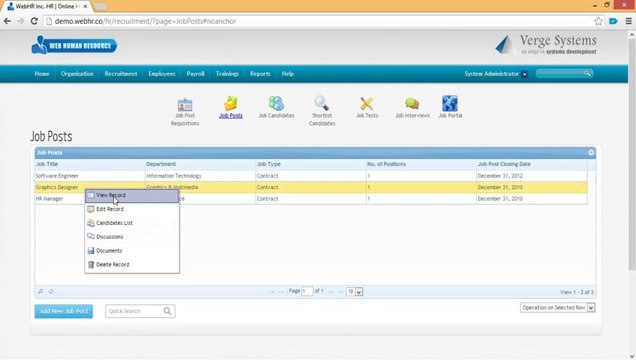This screenshot has height=360, width=636.
Task: Click the grid search icon in table footer
Action: tap(41, 291)
